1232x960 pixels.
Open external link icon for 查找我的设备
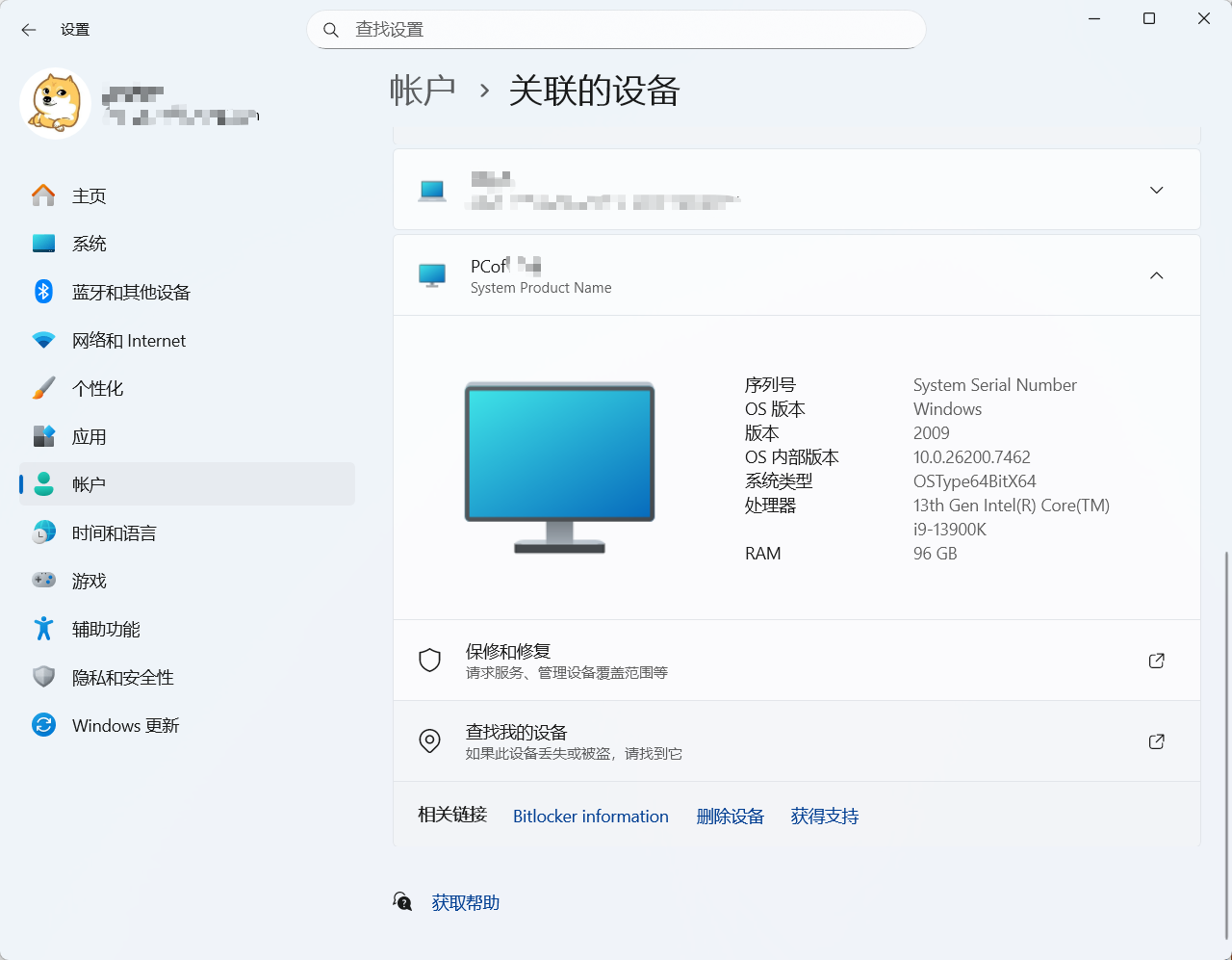click(x=1157, y=741)
